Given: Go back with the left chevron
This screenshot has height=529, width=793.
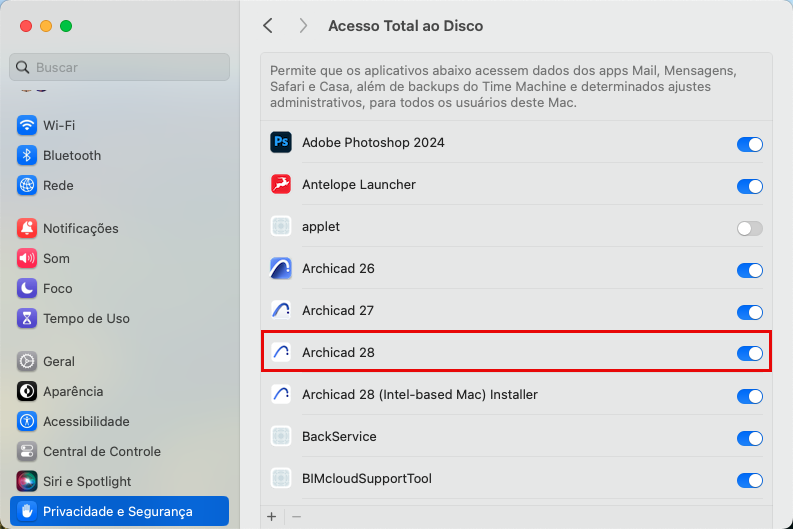Looking at the screenshot, I should tap(268, 25).
